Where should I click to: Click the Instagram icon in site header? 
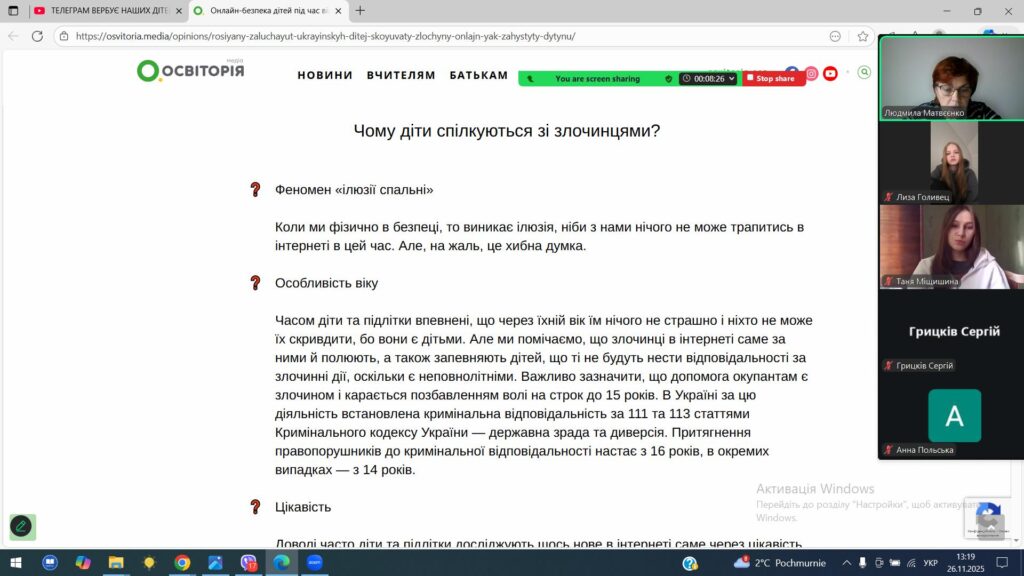pos(811,73)
